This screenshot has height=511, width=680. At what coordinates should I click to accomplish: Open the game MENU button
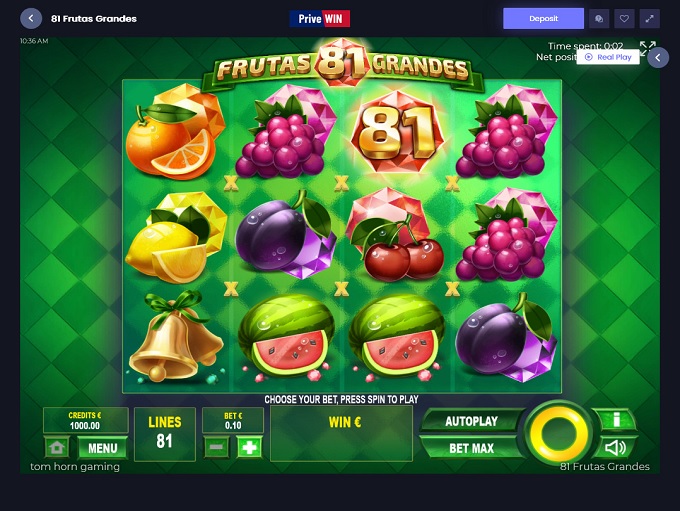[x=102, y=448]
